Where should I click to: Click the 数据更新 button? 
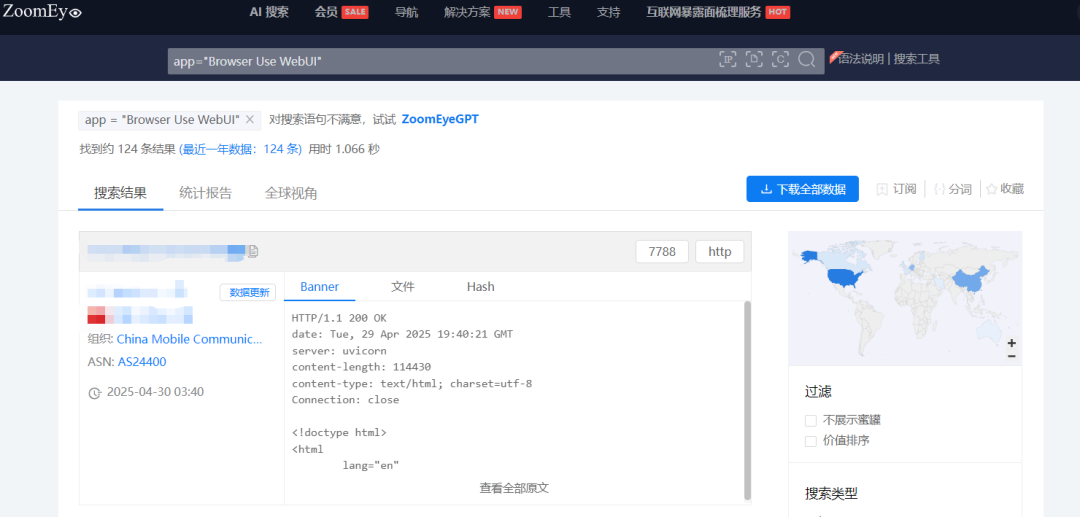coord(248,293)
